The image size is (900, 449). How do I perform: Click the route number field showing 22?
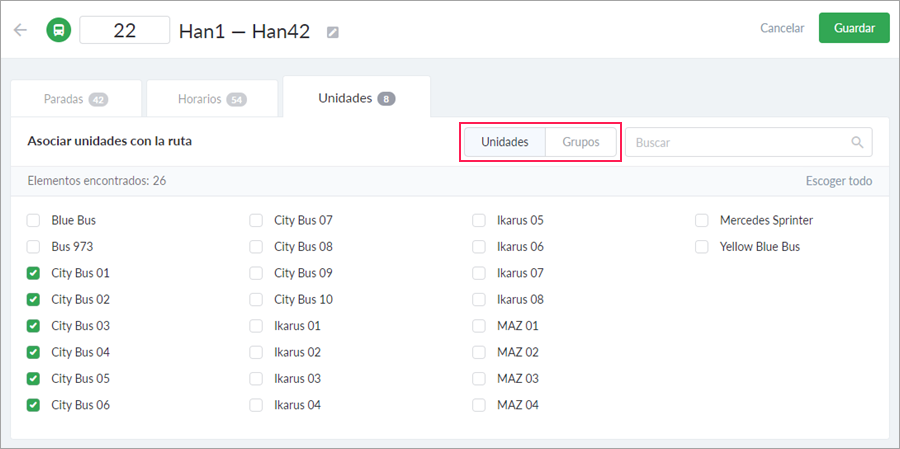pyautogui.click(x=125, y=30)
